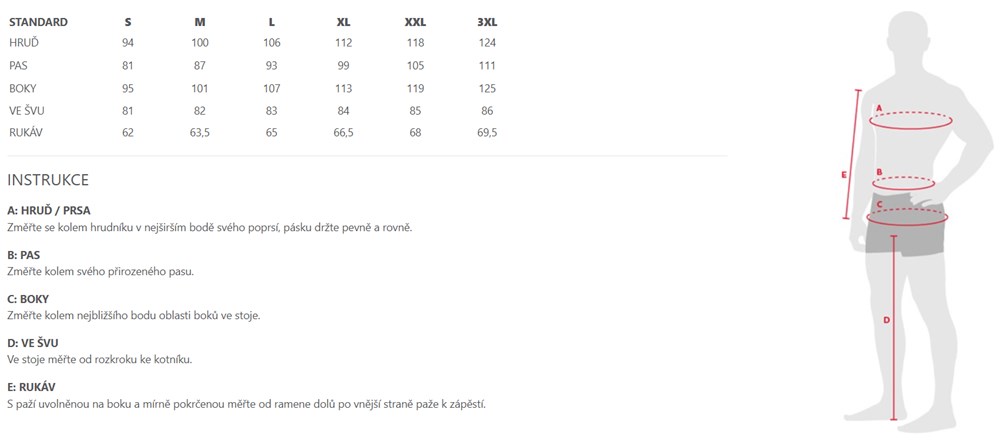This screenshot has height=440, width=1000.
Task: Click the waist marker B on figure
Action: (x=879, y=172)
